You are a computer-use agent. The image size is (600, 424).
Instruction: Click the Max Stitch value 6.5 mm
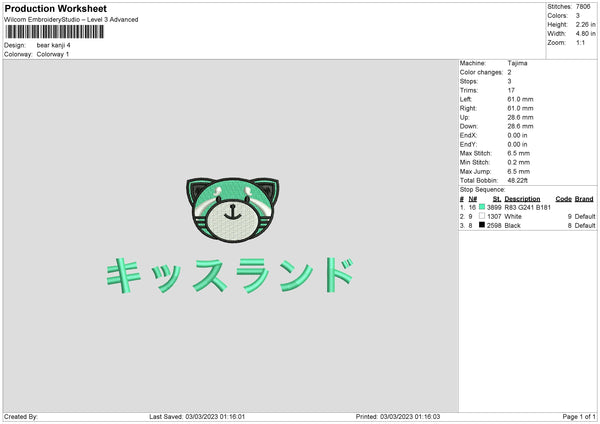tap(518, 153)
